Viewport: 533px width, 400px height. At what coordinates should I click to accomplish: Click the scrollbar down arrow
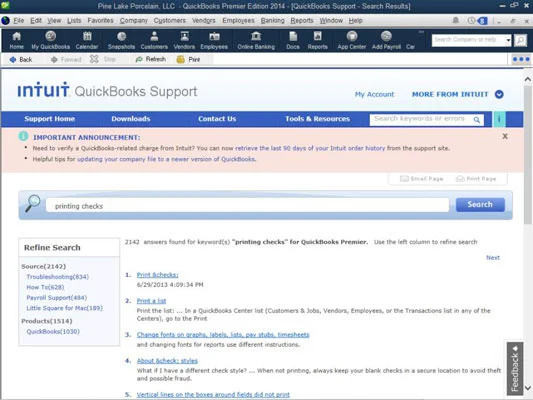point(528,388)
